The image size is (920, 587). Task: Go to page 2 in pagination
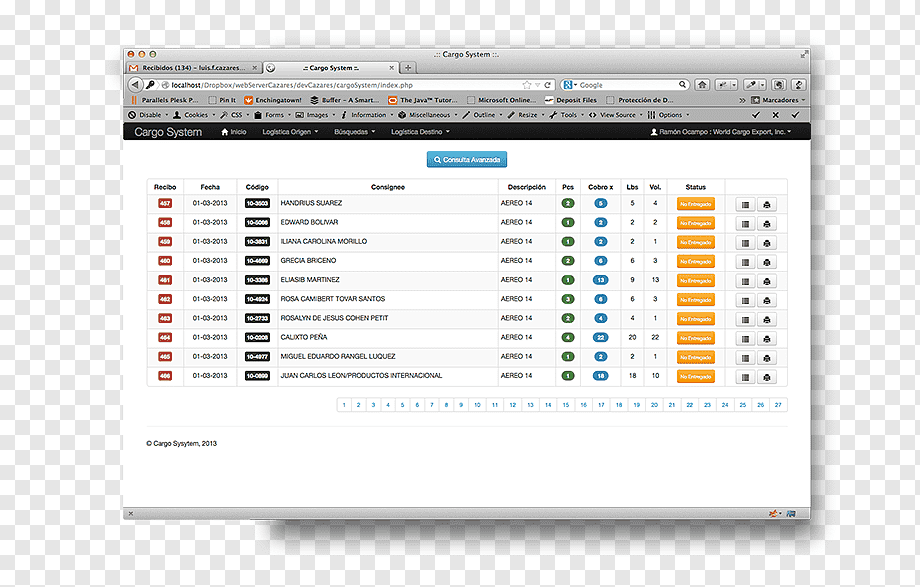358,405
